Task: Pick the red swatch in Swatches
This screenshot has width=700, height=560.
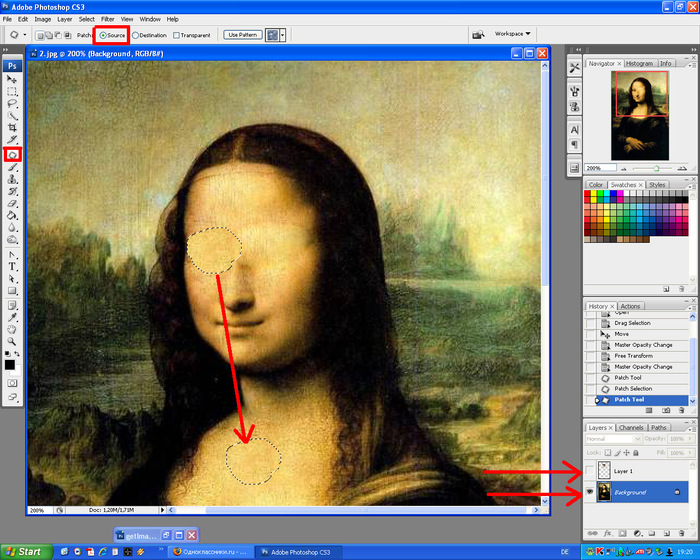Action: pyautogui.click(x=587, y=194)
